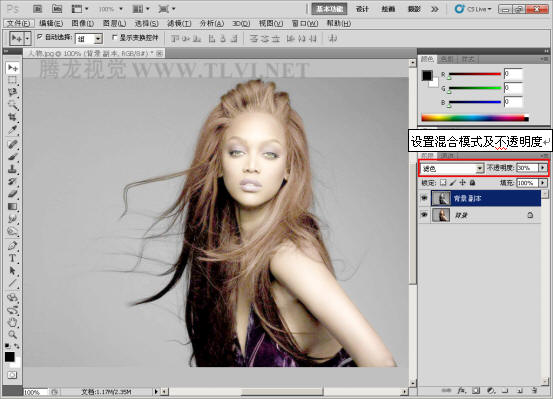Select the 3D Object Rotate tool

[13, 297]
